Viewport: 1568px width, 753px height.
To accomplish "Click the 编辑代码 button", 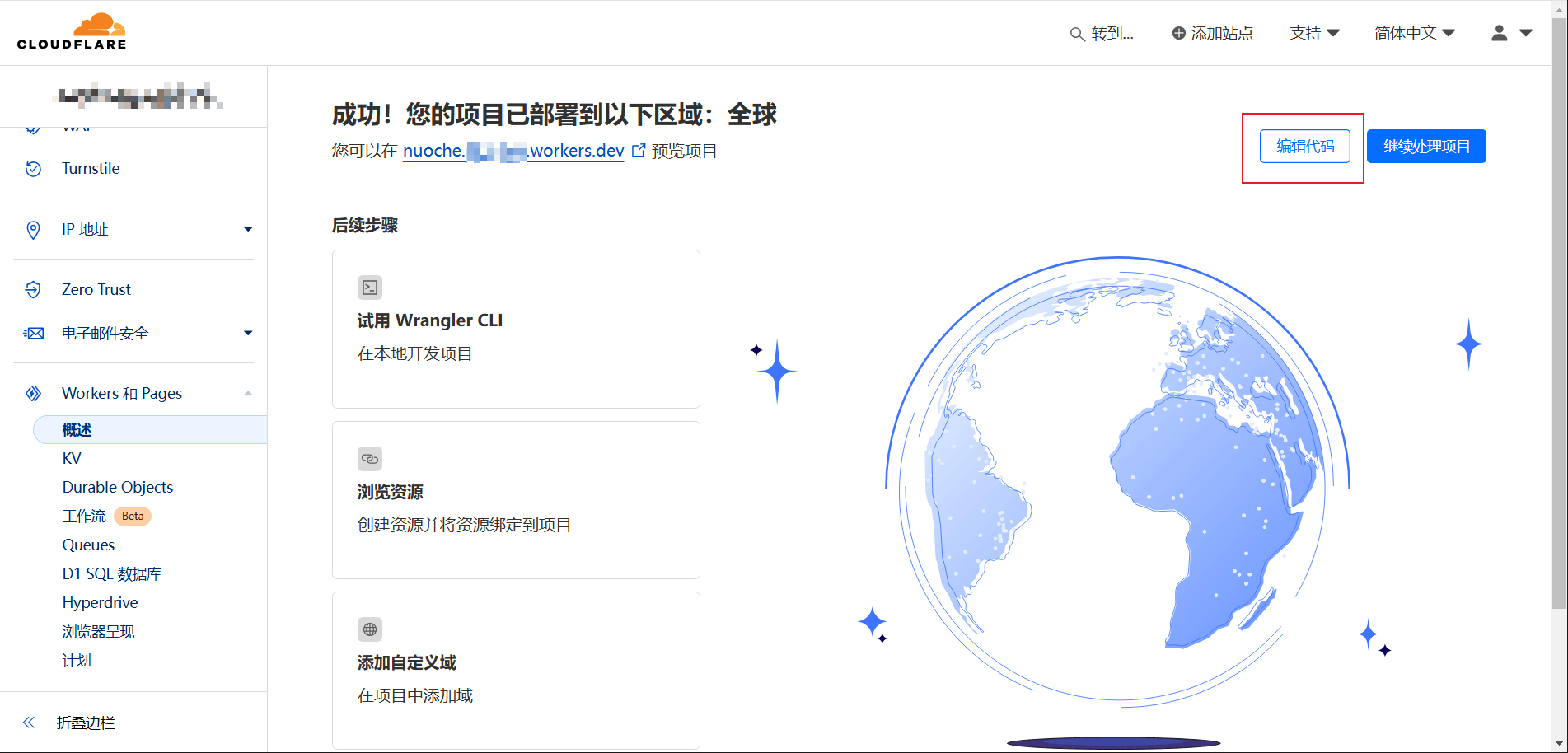I will tap(1304, 146).
